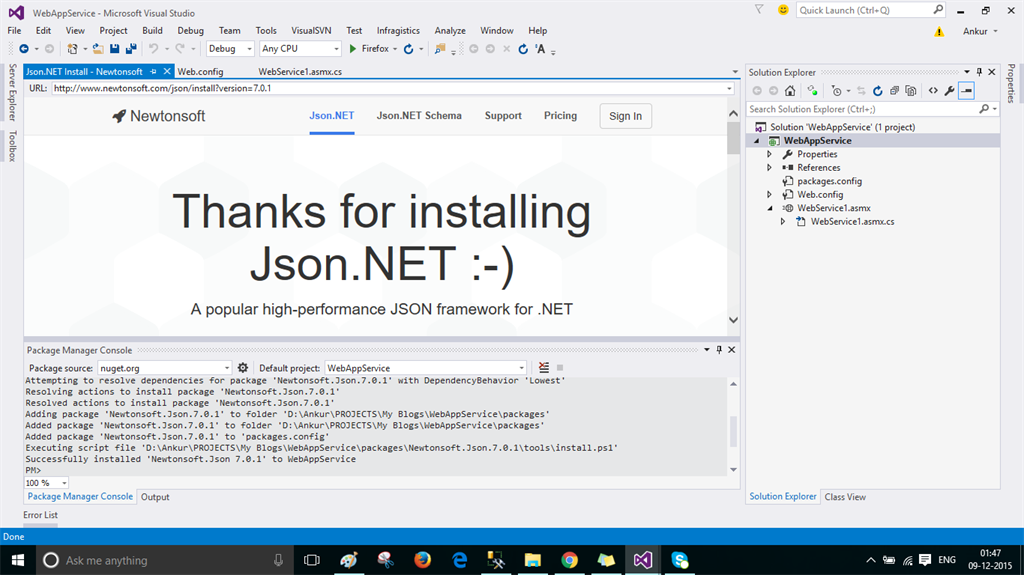Open the Json.NET Schema link
Screen dimensions: 1024x575
coord(419,116)
